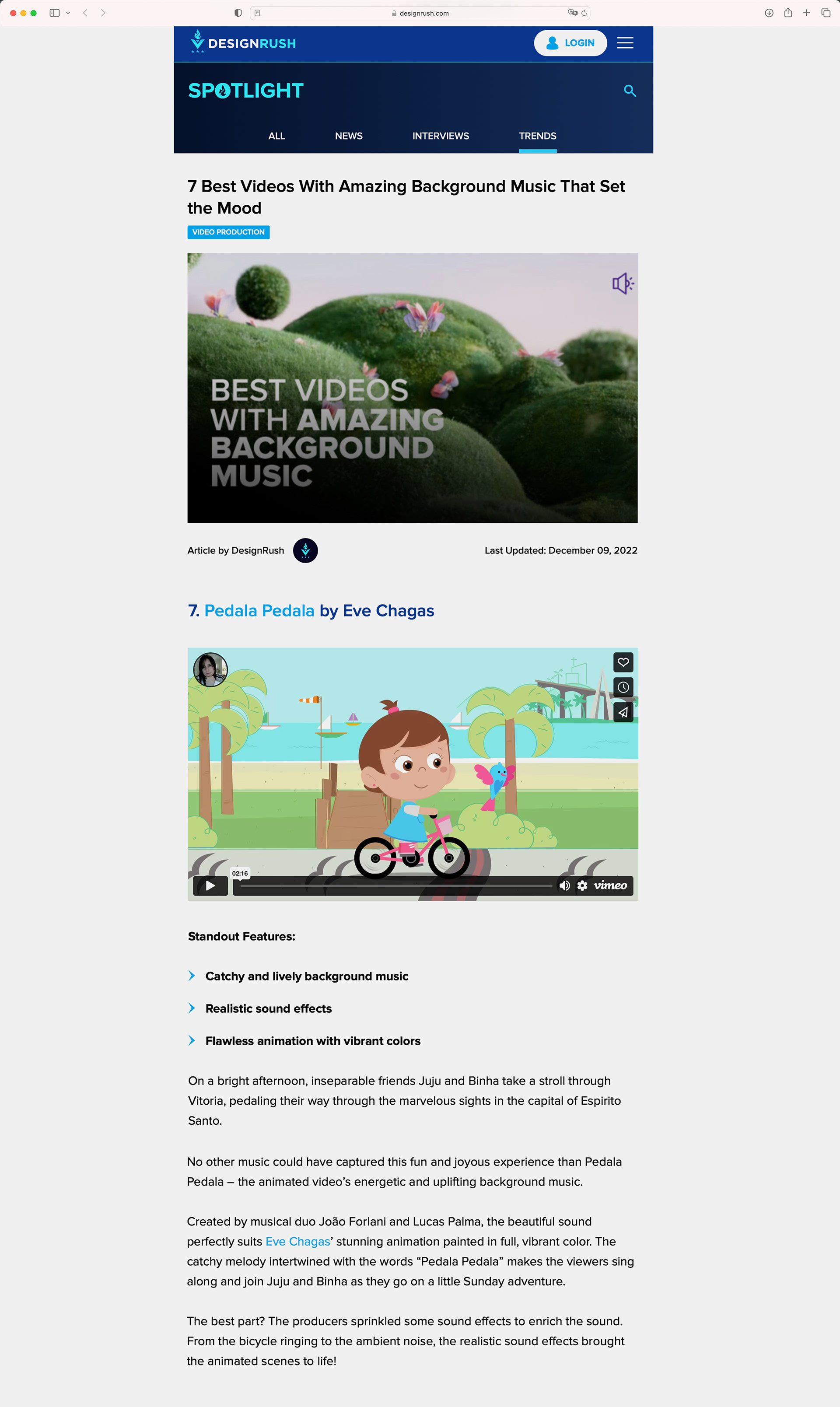This screenshot has height=1407, width=840.
Task: Open Safari downloads icon
Action: (x=769, y=12)
